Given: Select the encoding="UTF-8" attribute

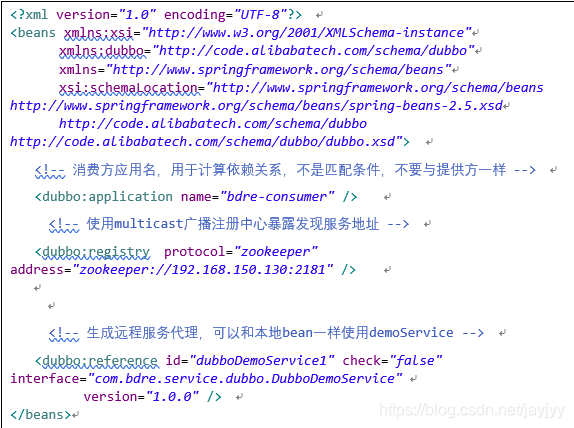Looking at the screenshot, I should click(x=226, y=15).
